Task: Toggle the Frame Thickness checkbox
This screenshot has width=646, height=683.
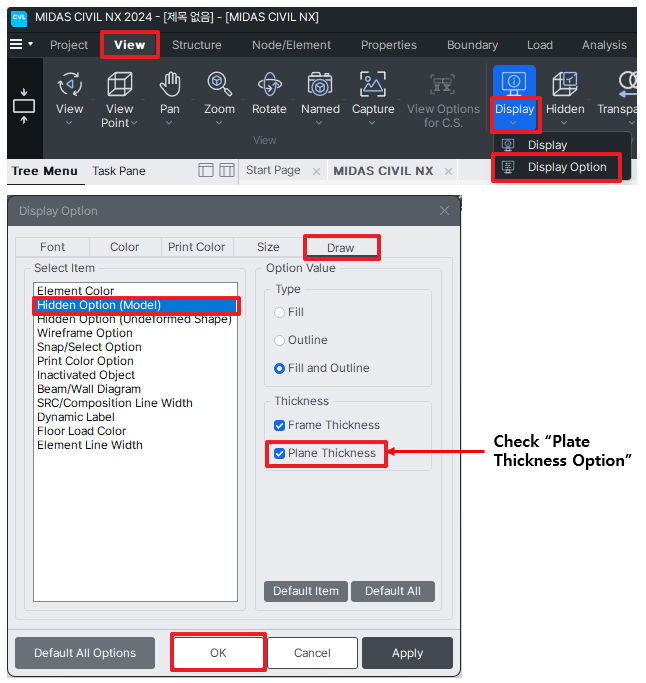Action: tap(279, 426)
